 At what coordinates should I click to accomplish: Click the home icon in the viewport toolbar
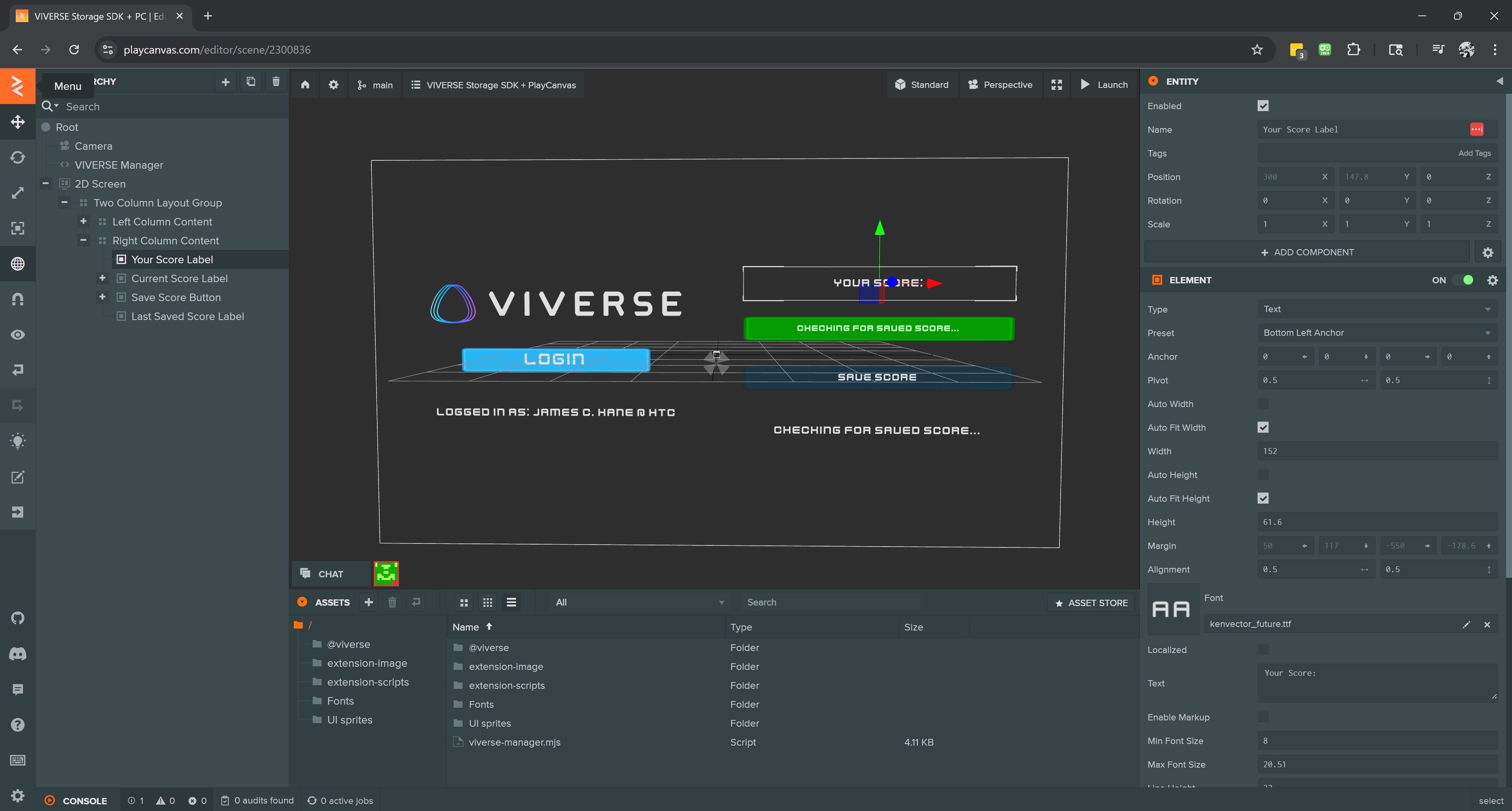point(305,85)
